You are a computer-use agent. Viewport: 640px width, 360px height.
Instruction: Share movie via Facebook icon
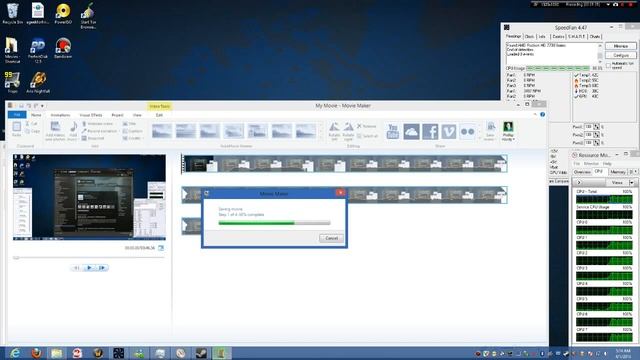pos(430,131)
